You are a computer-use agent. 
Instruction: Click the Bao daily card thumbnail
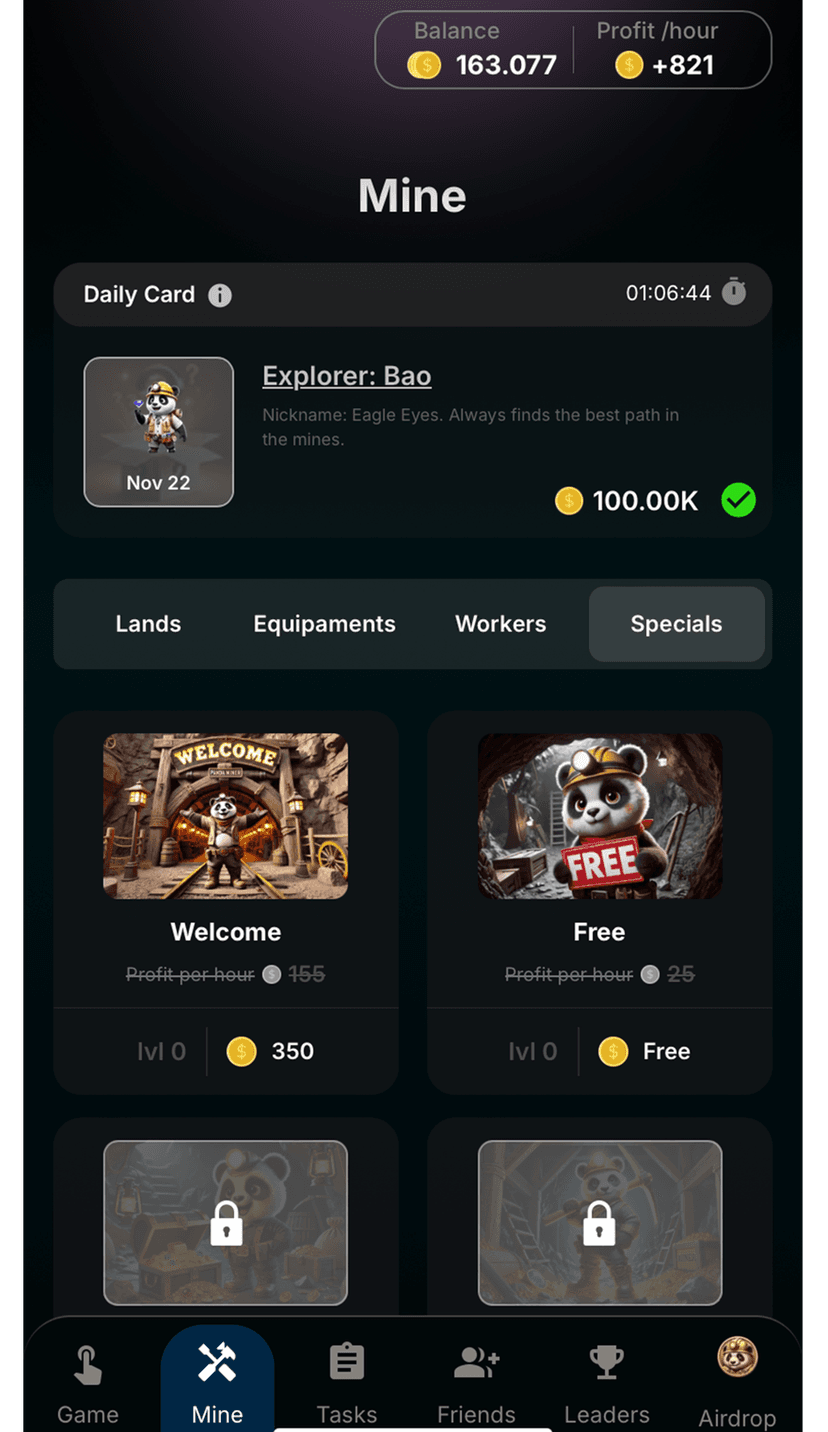pos(158,432)
